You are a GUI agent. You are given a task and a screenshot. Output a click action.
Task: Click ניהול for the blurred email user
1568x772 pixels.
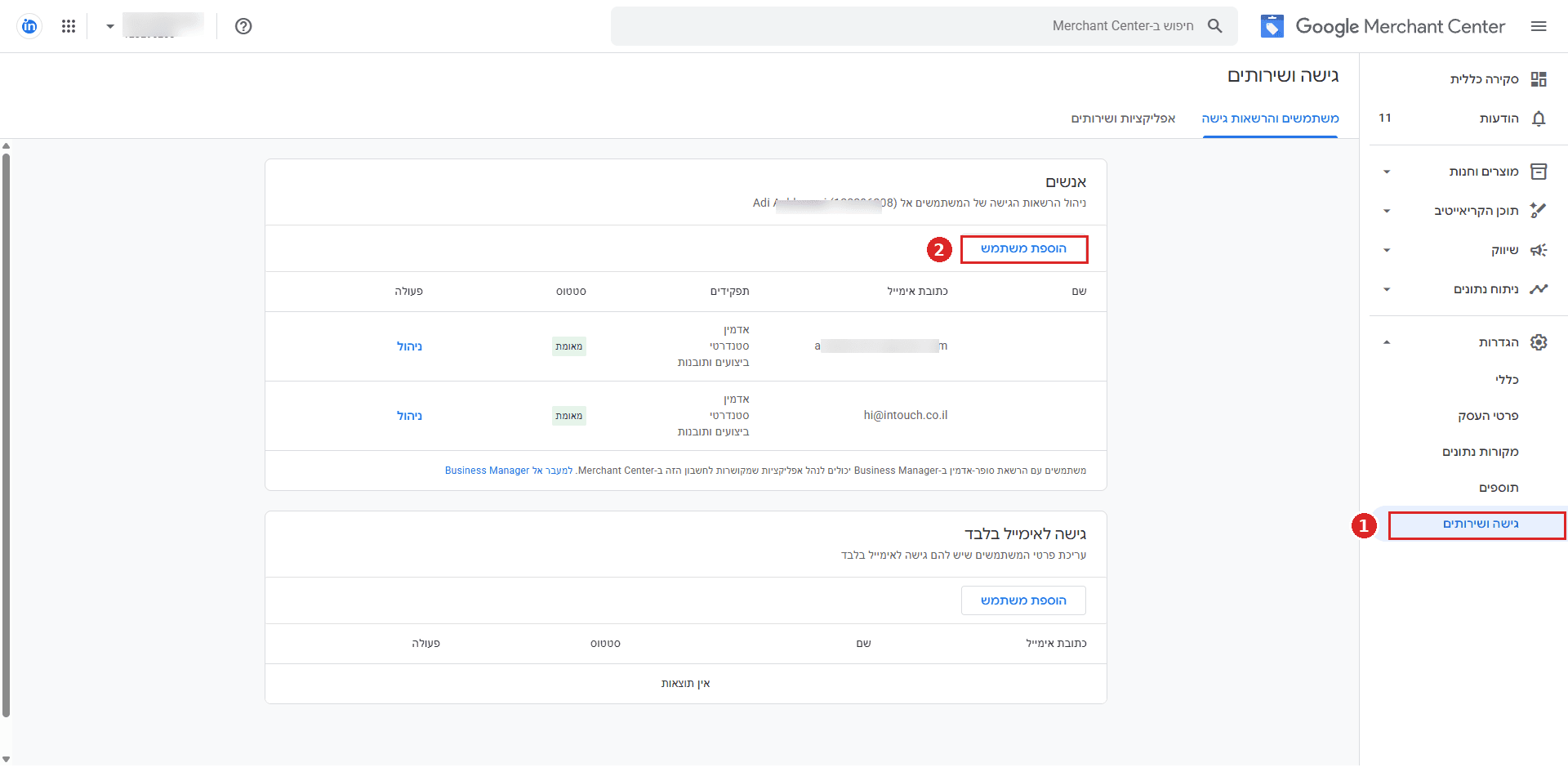point(409,346)
